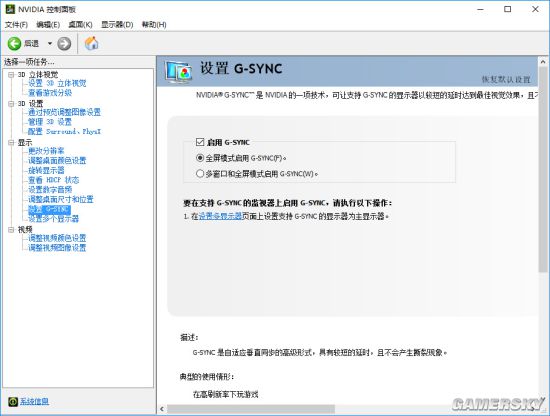
Task: Click 恢复默认设置 in the header
Action: coord(506,80)
